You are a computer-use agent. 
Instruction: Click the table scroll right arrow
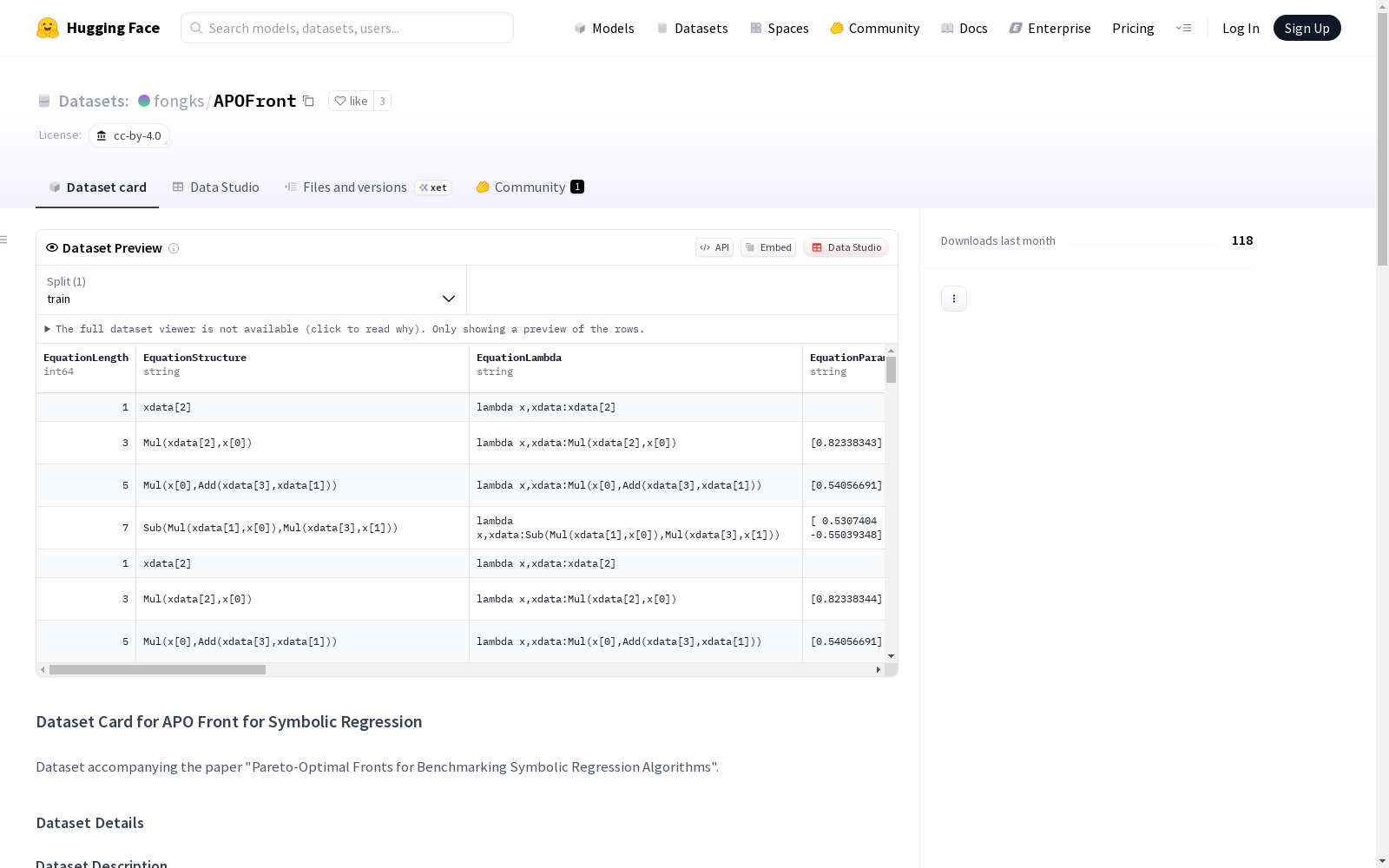tap(879, 670)
